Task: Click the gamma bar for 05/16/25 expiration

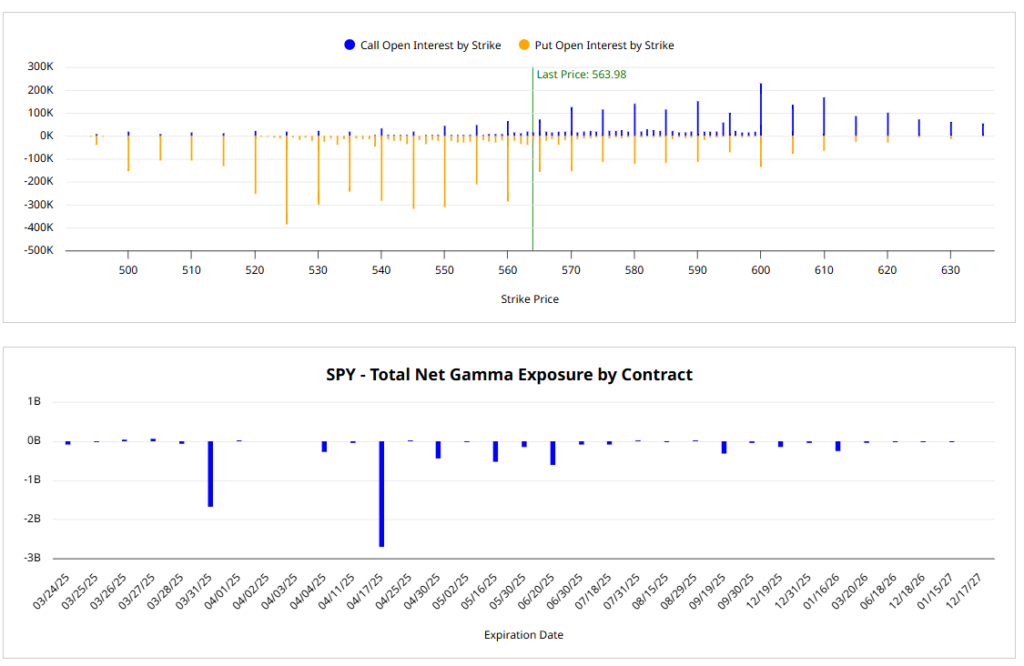Action: (495, 451)
